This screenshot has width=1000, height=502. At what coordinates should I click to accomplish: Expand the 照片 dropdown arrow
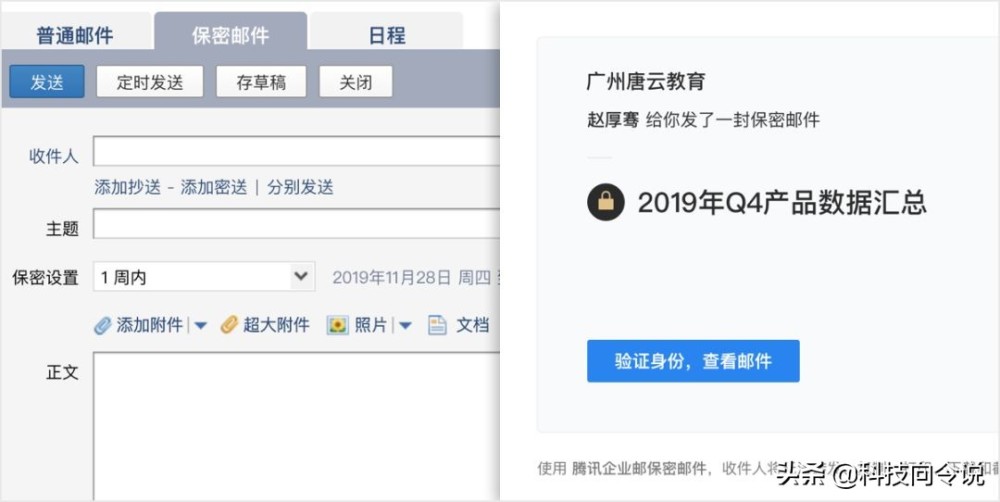[x=405, y=326]
